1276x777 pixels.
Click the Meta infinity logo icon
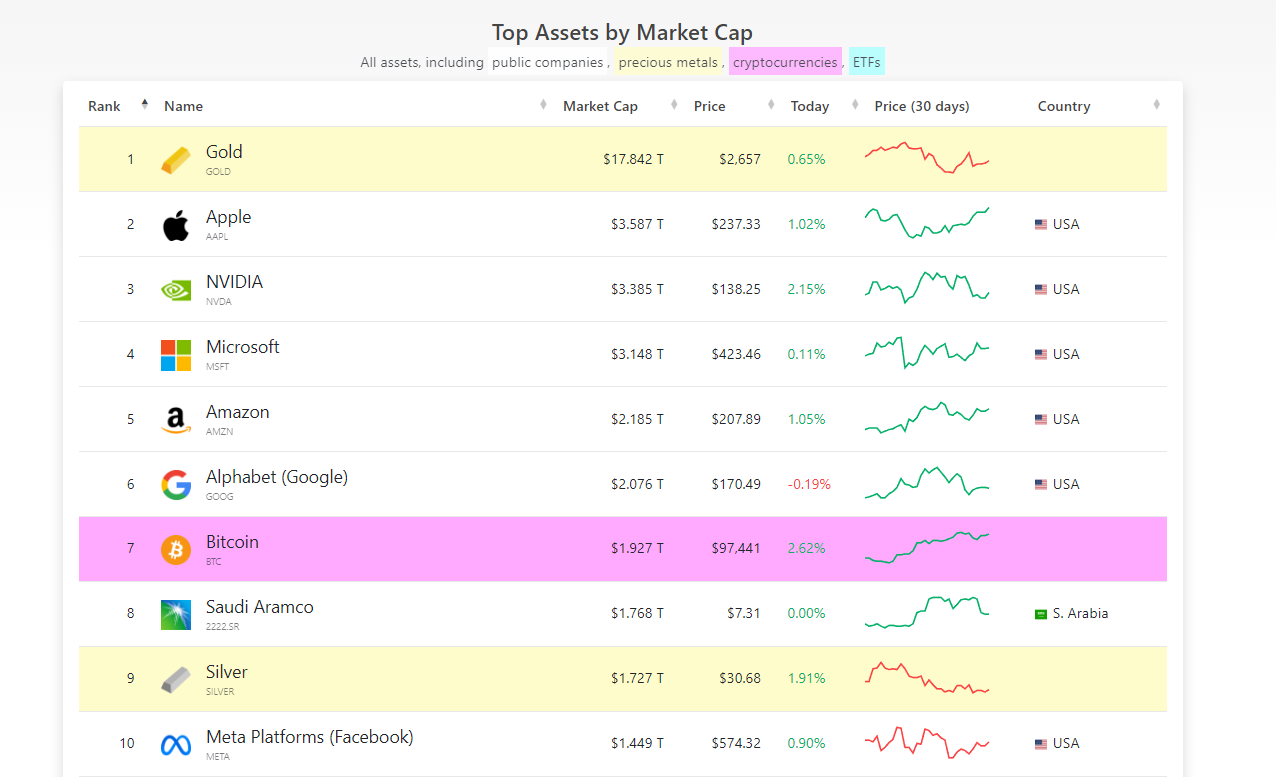click(175, 745)
